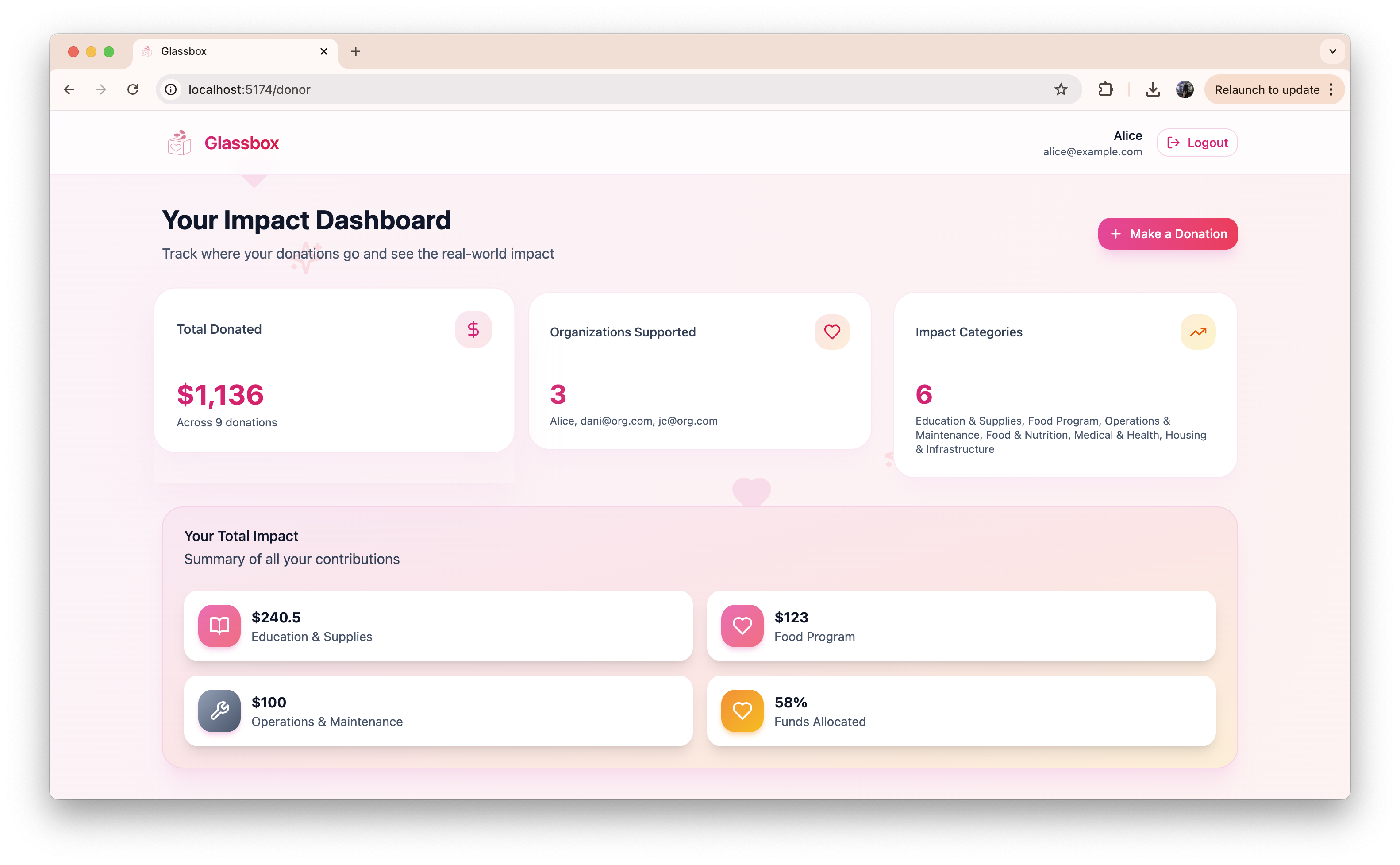The width and height of the screenshot is (1400, 865).
Task: Click the Glassbox gift box logo
Action: [x=179, y=143]
